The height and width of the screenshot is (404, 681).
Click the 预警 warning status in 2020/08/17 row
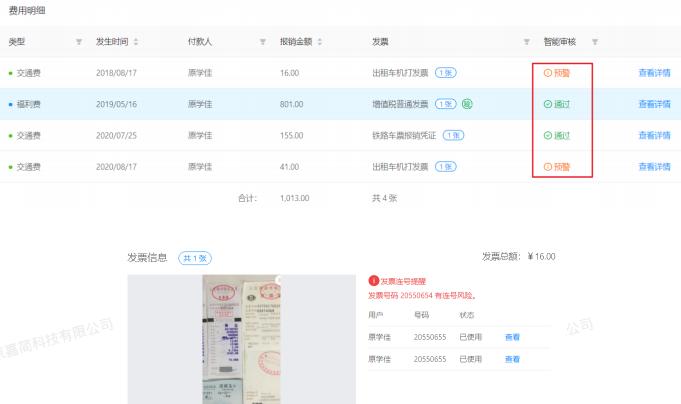(x=557, y=167)
